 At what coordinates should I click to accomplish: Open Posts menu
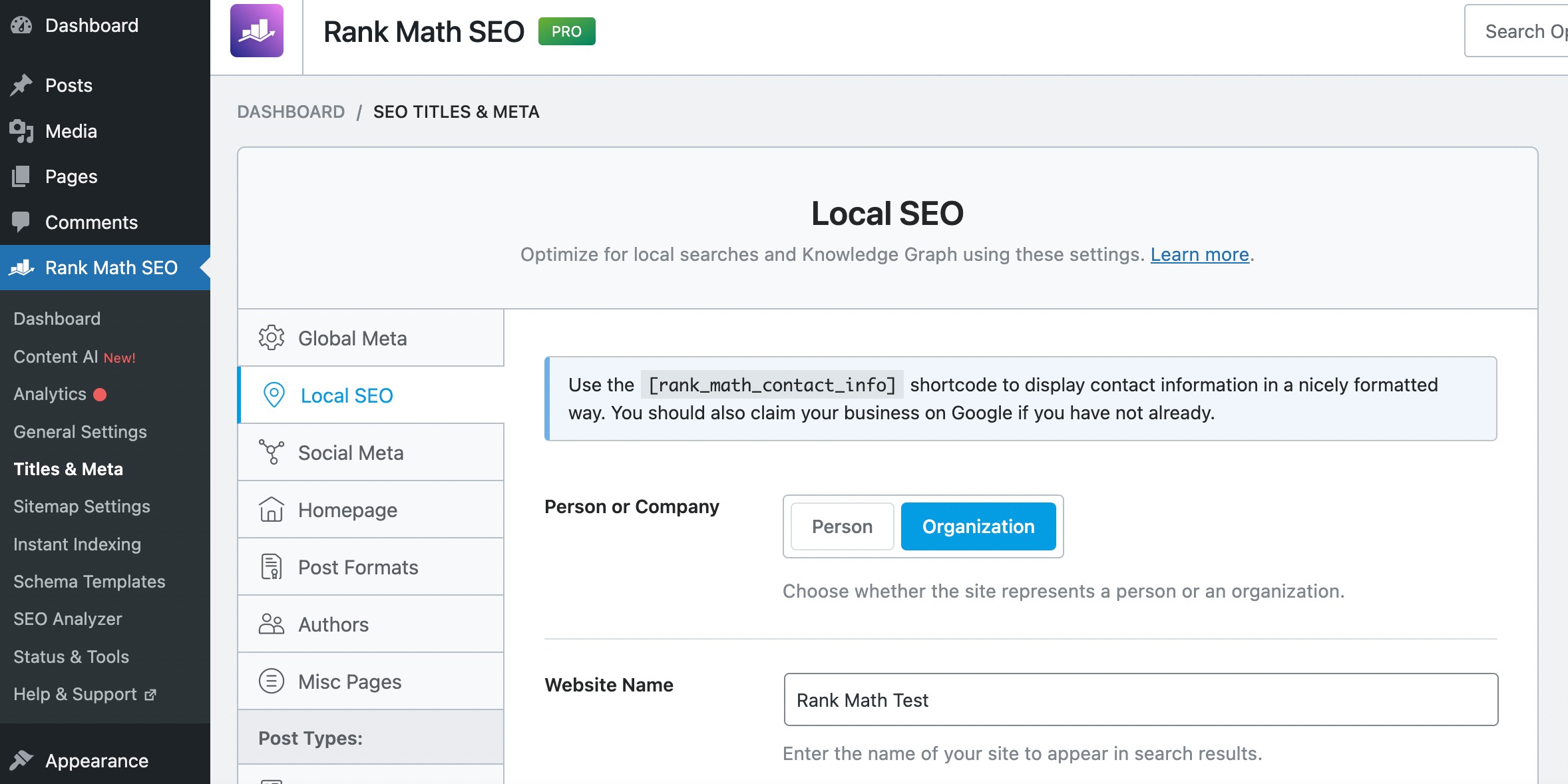click(105, 85)
